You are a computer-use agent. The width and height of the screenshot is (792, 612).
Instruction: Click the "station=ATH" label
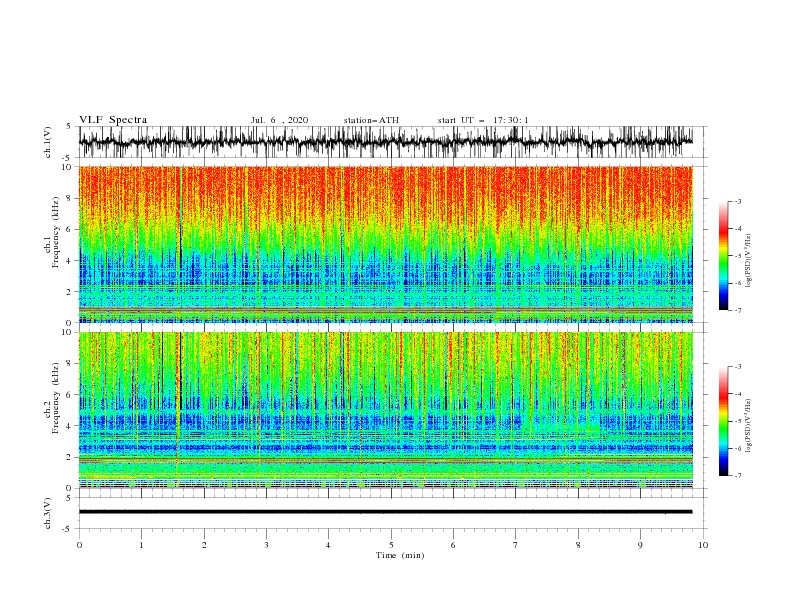point(371,120)
